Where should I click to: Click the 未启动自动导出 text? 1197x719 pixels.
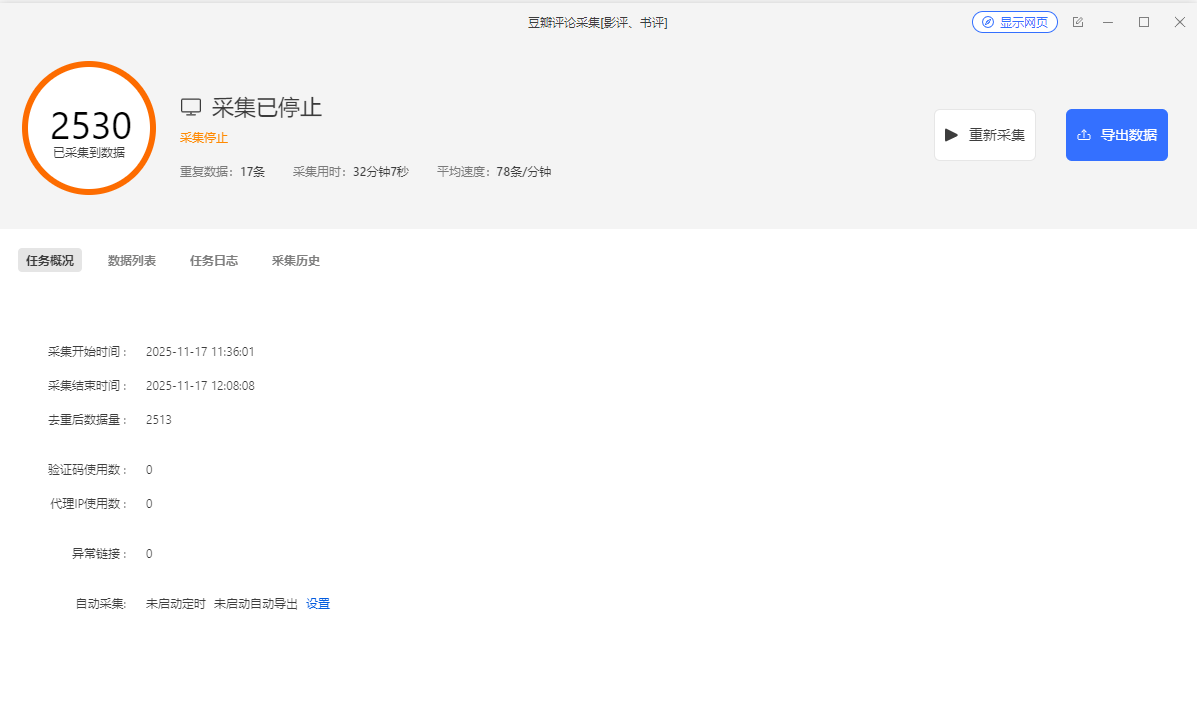256,604
